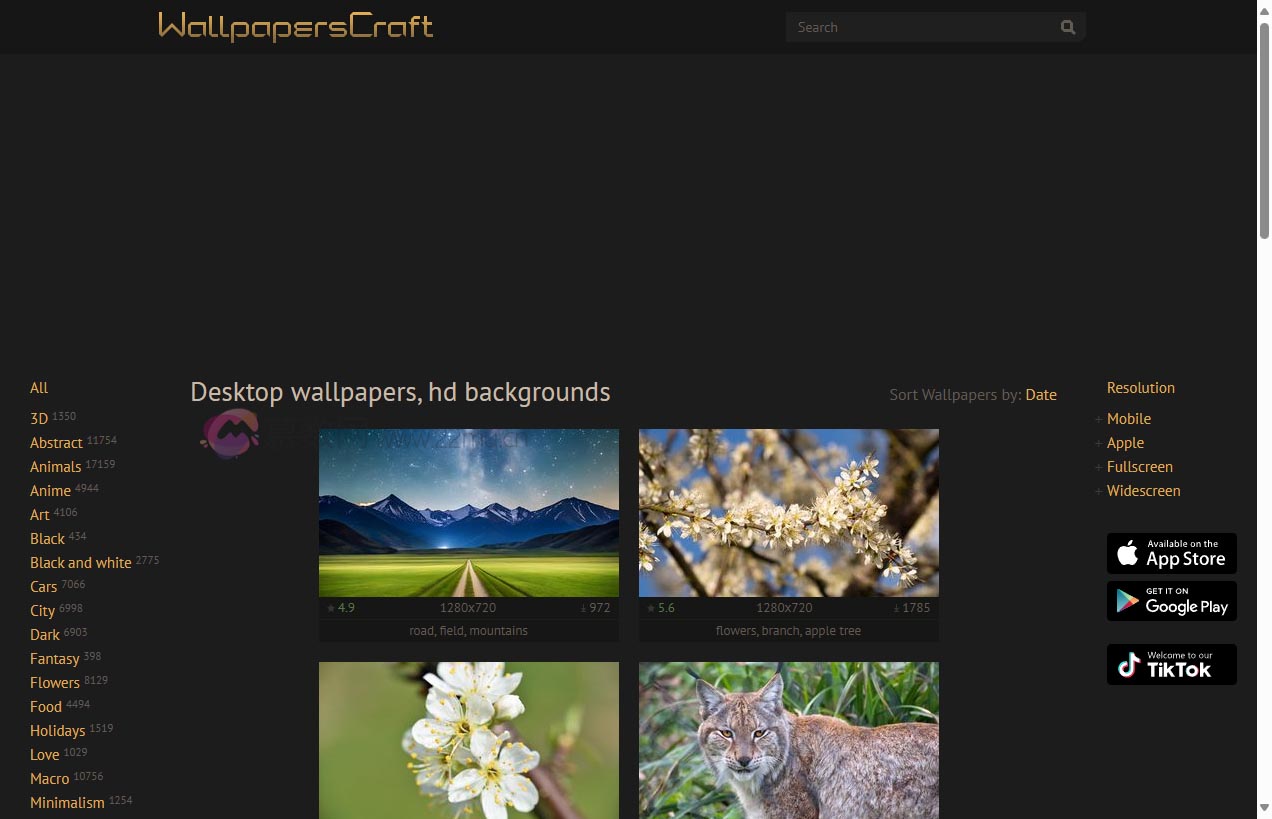Expand the Widescreen resolution group

click(1099, 491)
